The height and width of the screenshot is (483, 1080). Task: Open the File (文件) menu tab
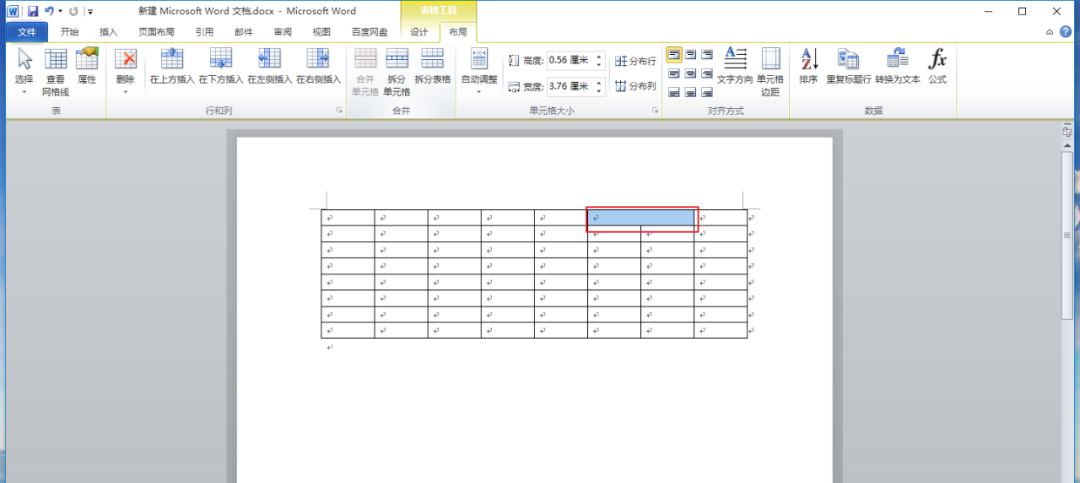27,32
